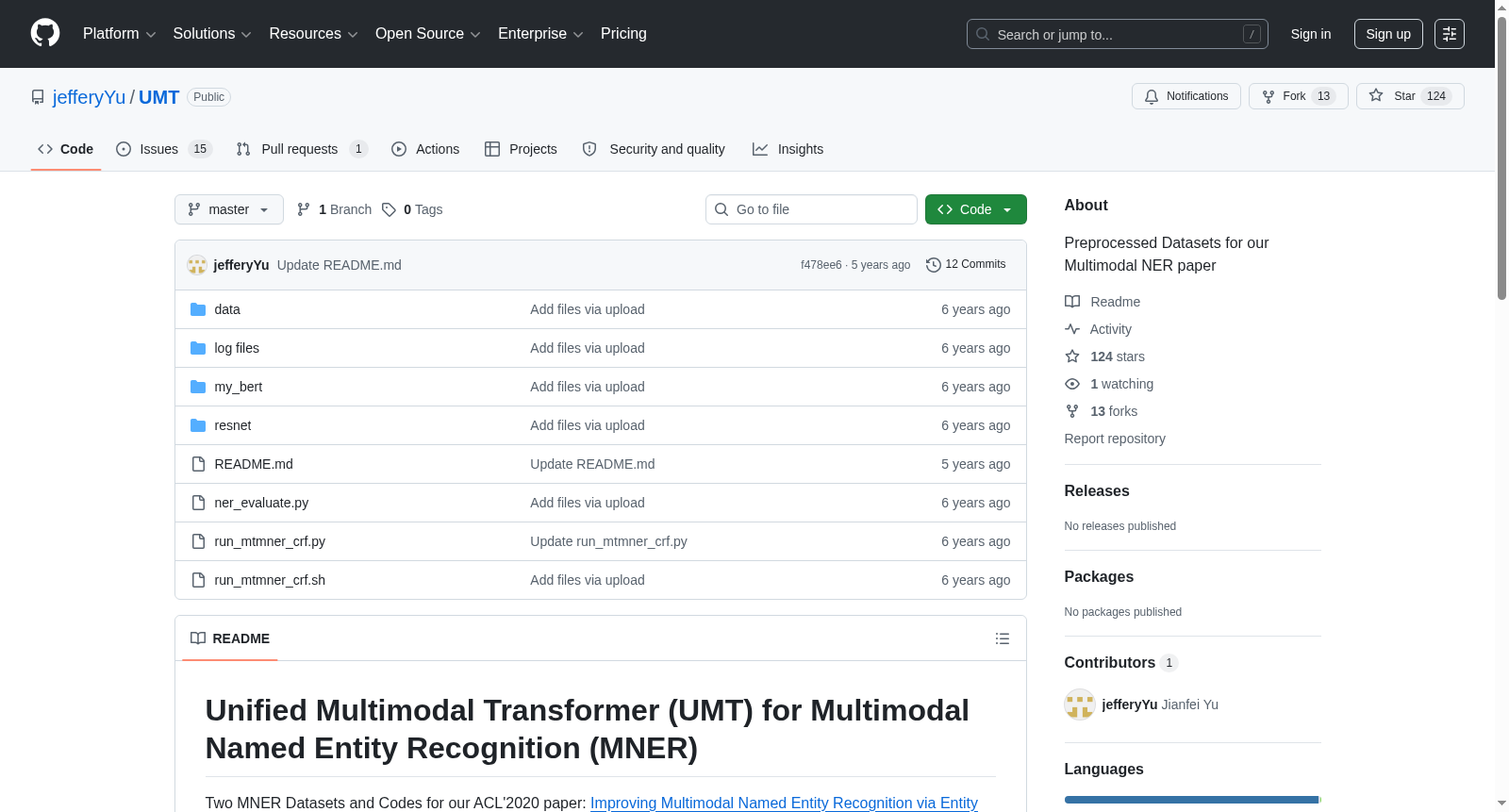Visit the Pricing page
Viewport: 1509px width, 812px height.
(623, 34)
